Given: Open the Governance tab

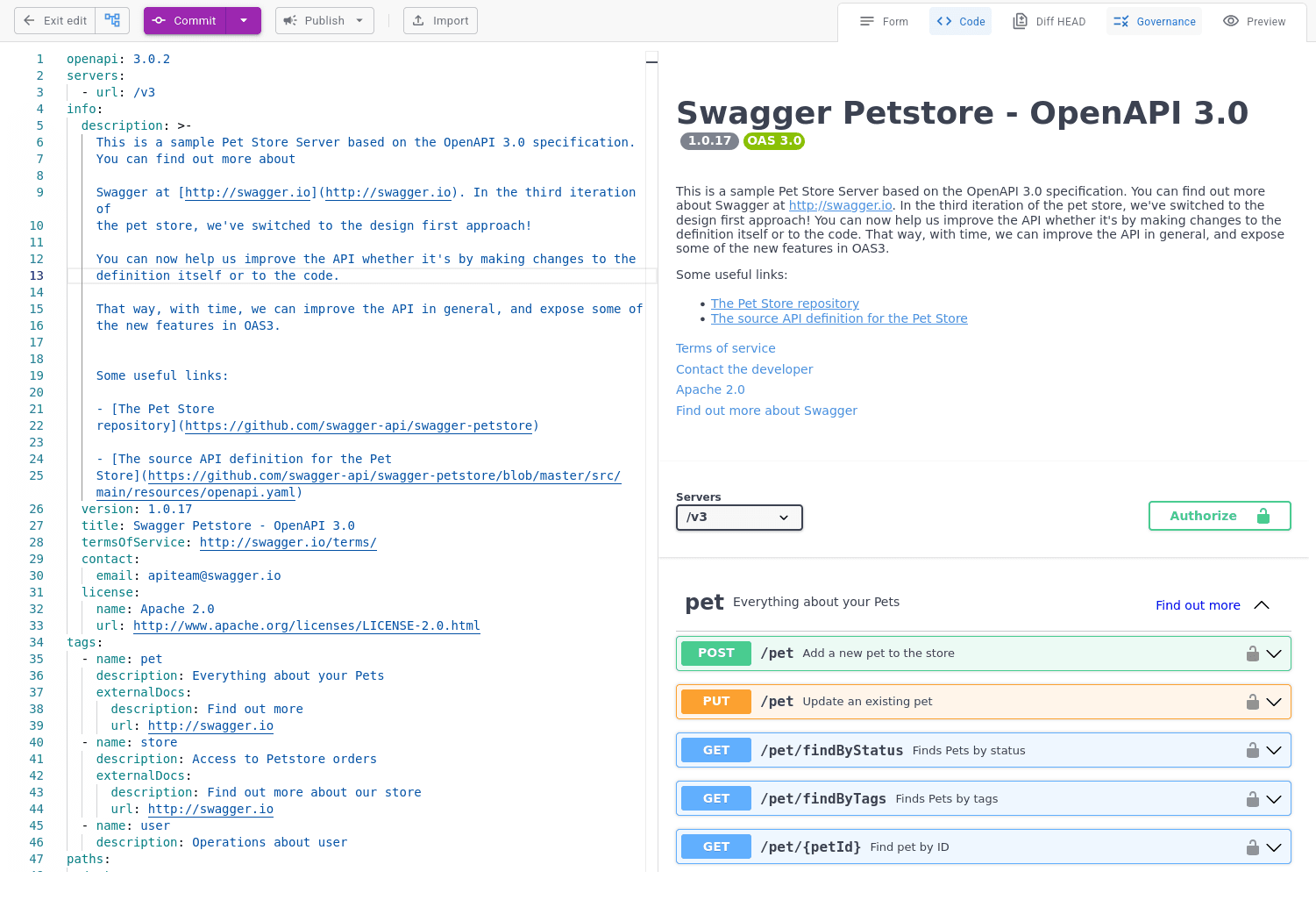Looking at the screenshot, I should click(1154, 21).
